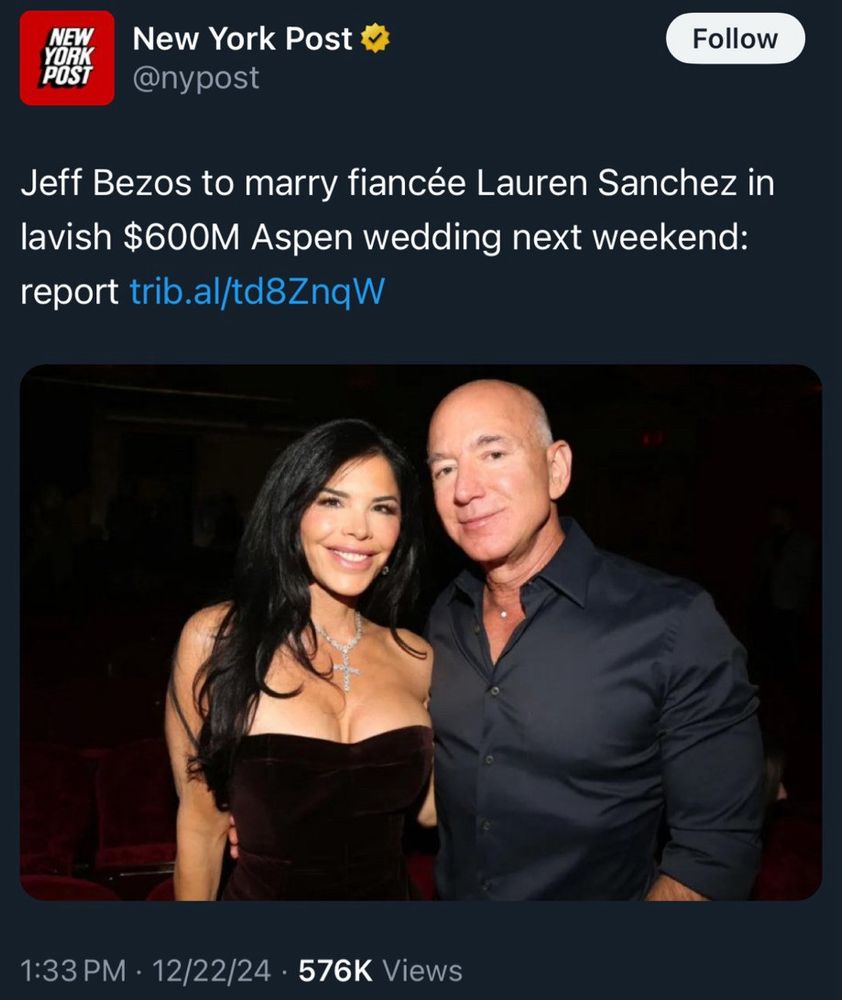Open the 576K view count
Image resolution: width=842 pixels, height=1000 pixels.
tap(336, 971)
